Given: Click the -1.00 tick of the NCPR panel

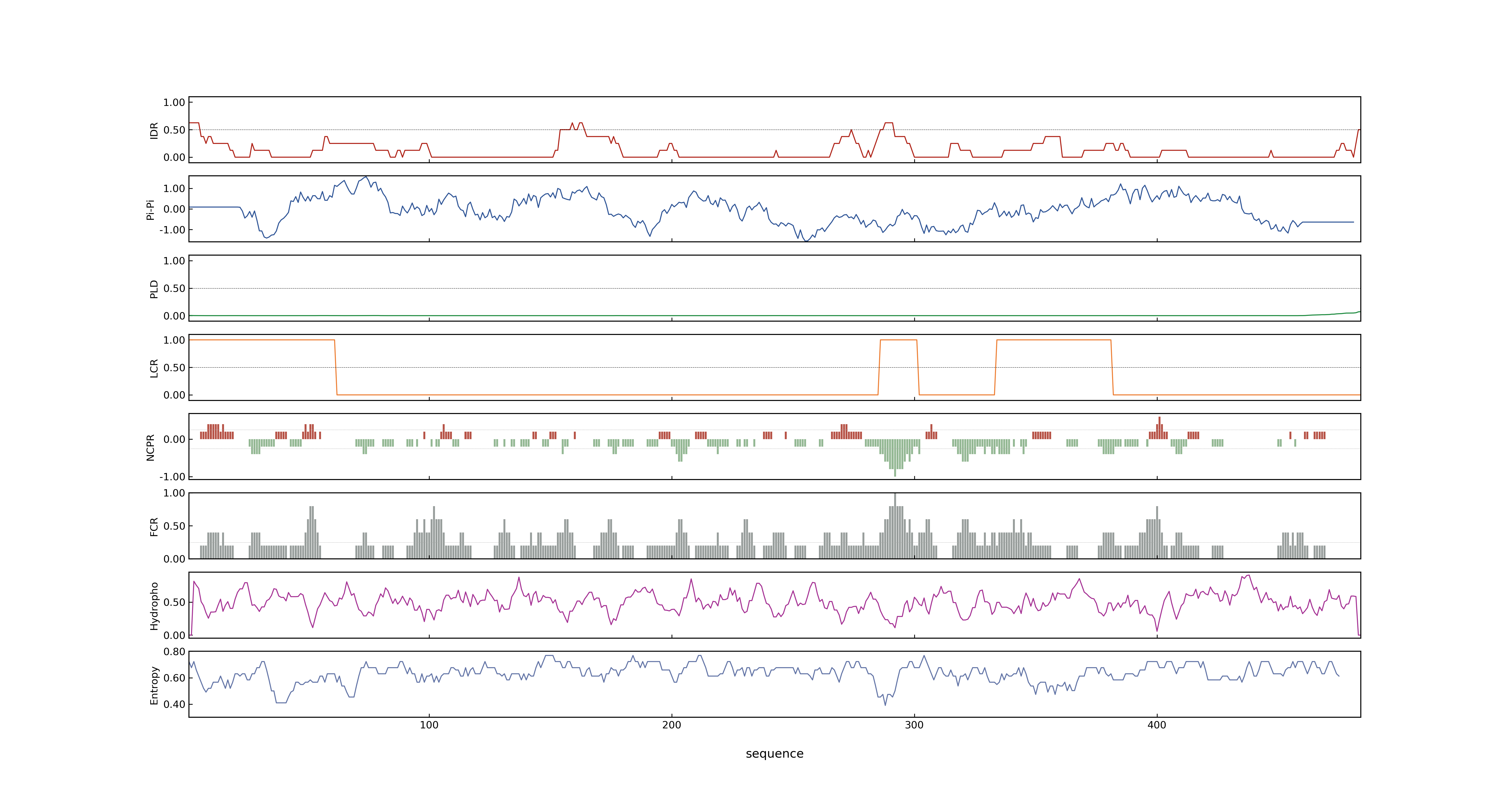Looking at the screenshot, I should (x=172, y=477).
